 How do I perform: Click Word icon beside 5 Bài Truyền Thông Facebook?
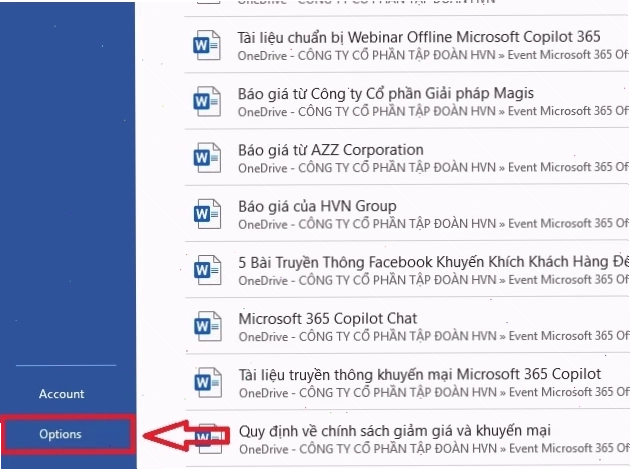[x=207, y=270]
